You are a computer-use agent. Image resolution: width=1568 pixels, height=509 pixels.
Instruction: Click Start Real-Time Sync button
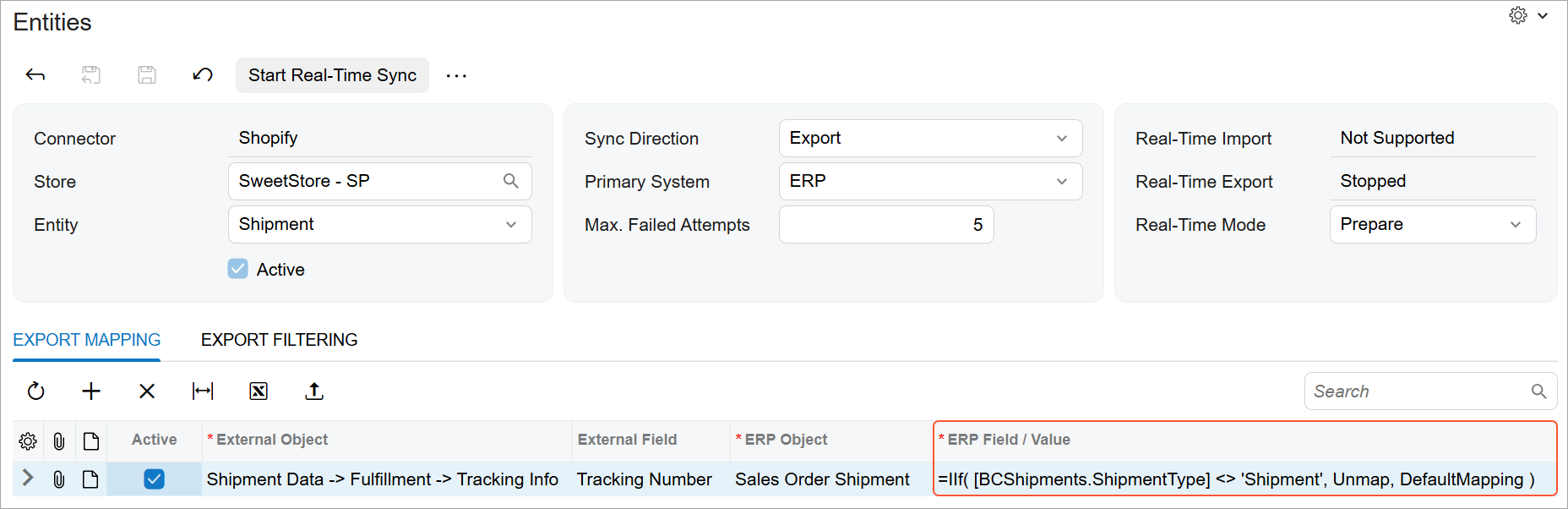tap(332, 75)
